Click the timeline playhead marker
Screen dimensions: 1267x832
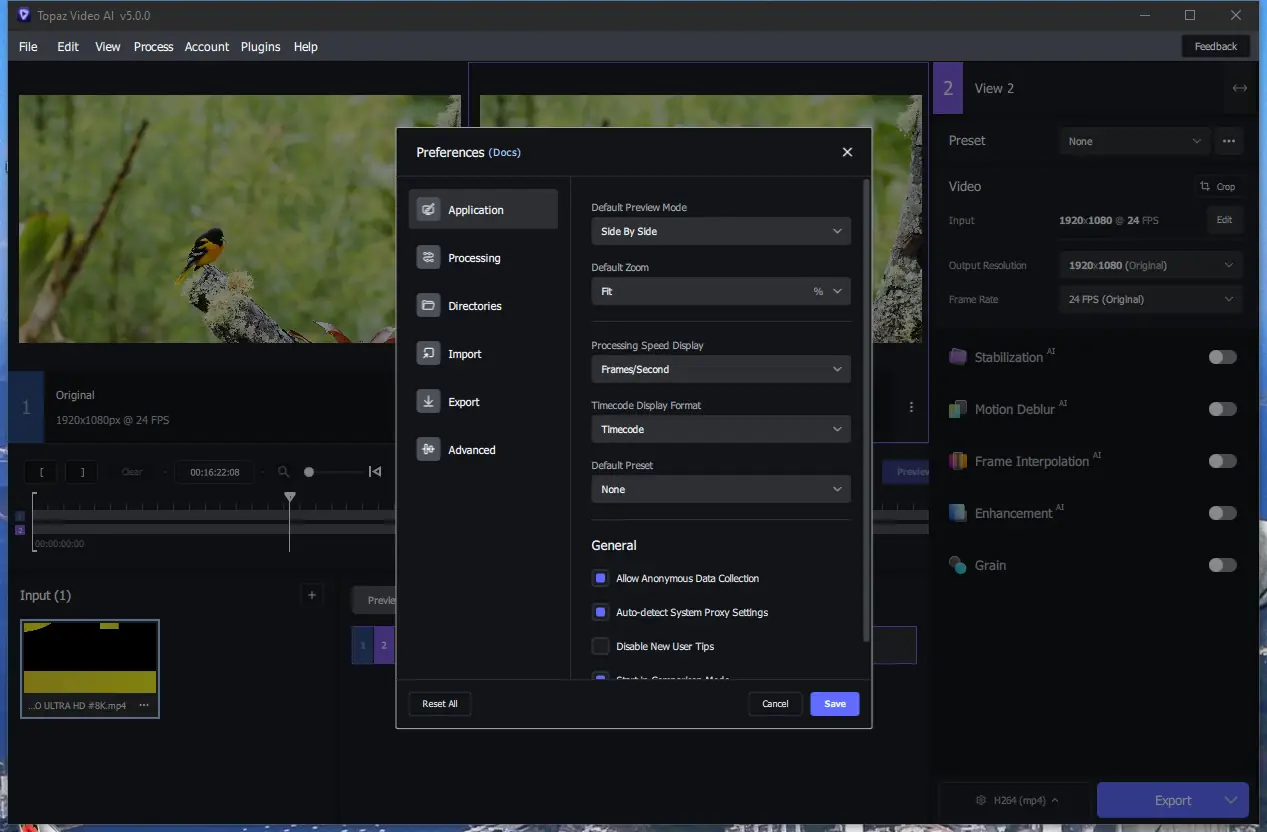(x=290, y=497)
